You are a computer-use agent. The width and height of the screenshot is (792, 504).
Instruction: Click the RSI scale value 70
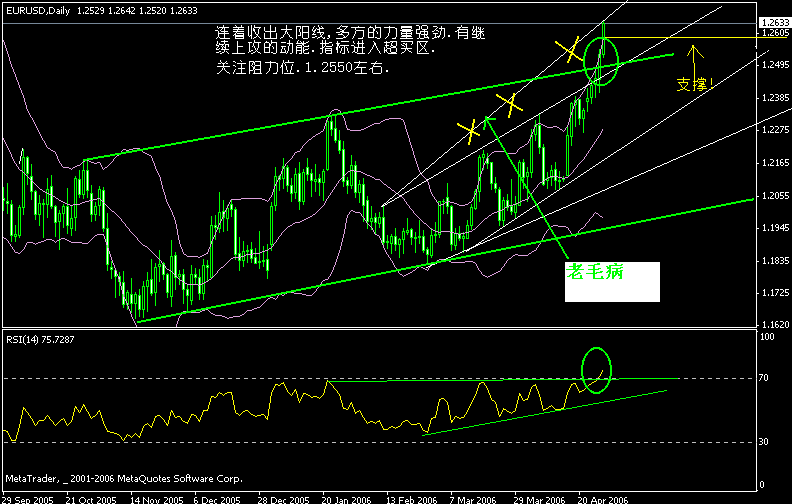tap(764, 378)
